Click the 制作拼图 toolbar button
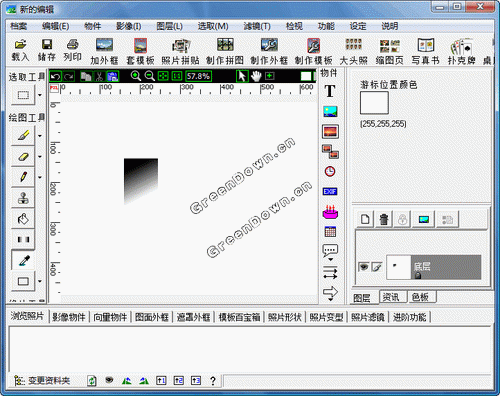 225,51
